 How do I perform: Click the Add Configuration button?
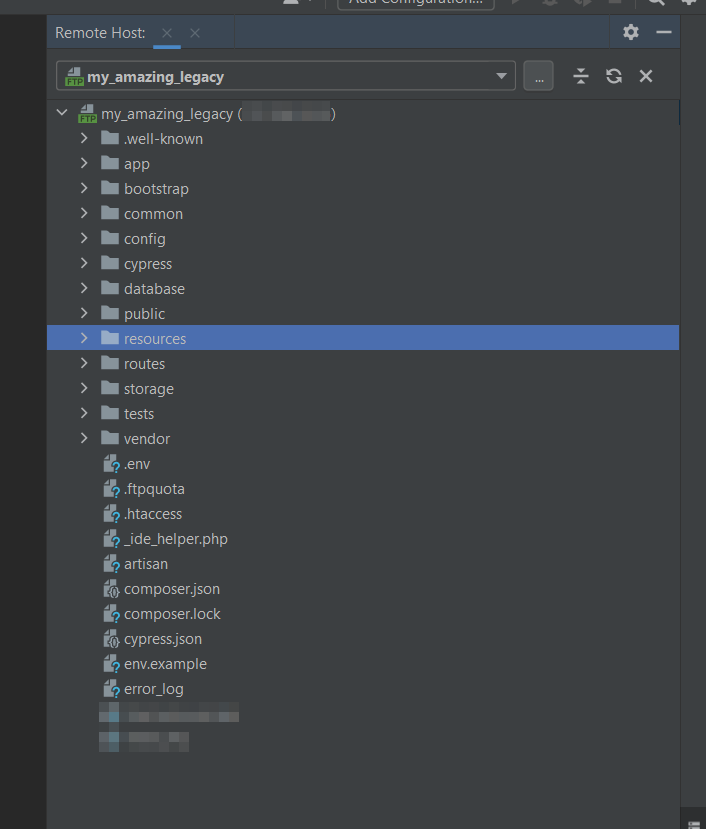[416, 3]
